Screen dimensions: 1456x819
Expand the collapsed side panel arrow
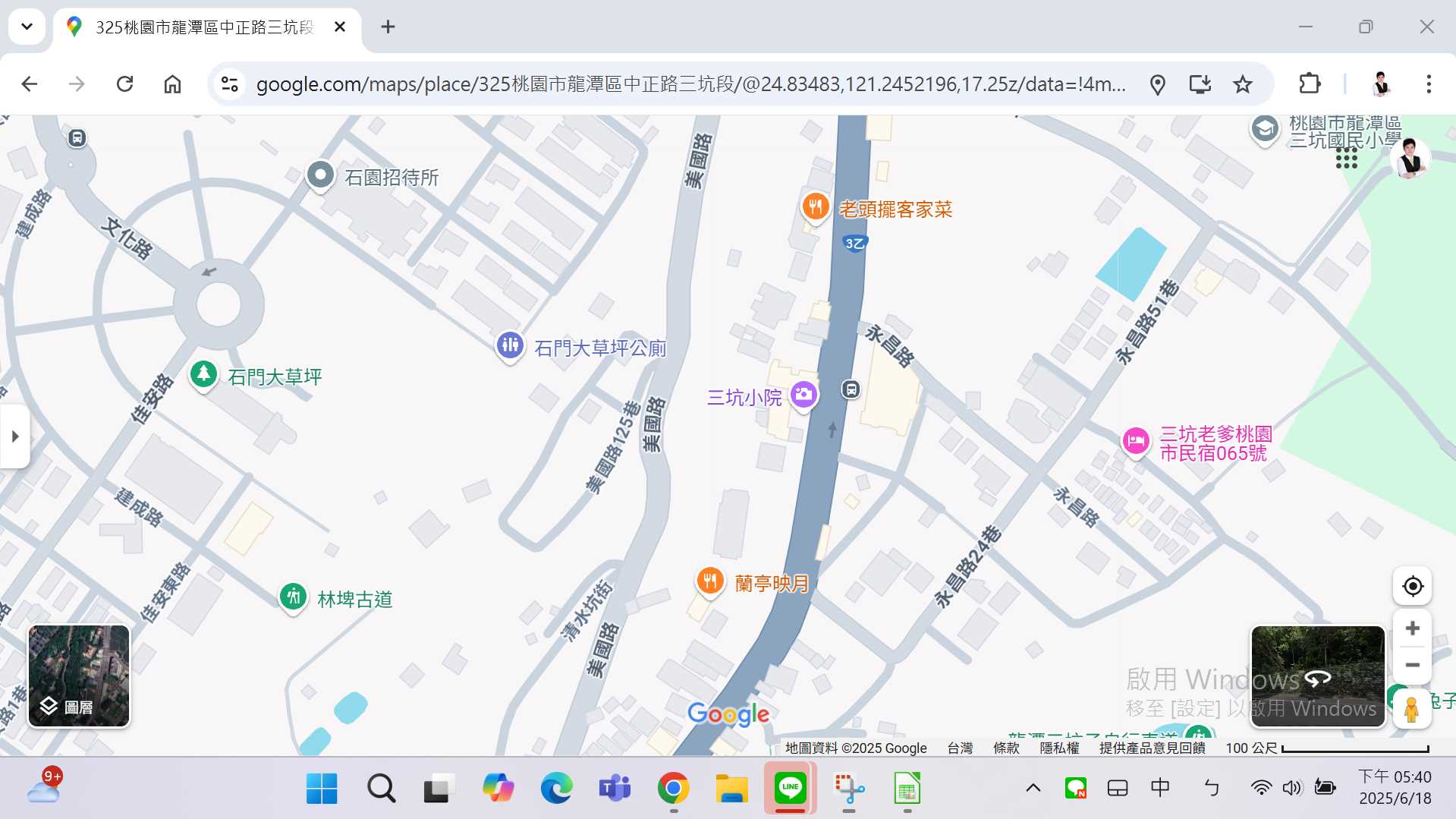click(14, 436)
